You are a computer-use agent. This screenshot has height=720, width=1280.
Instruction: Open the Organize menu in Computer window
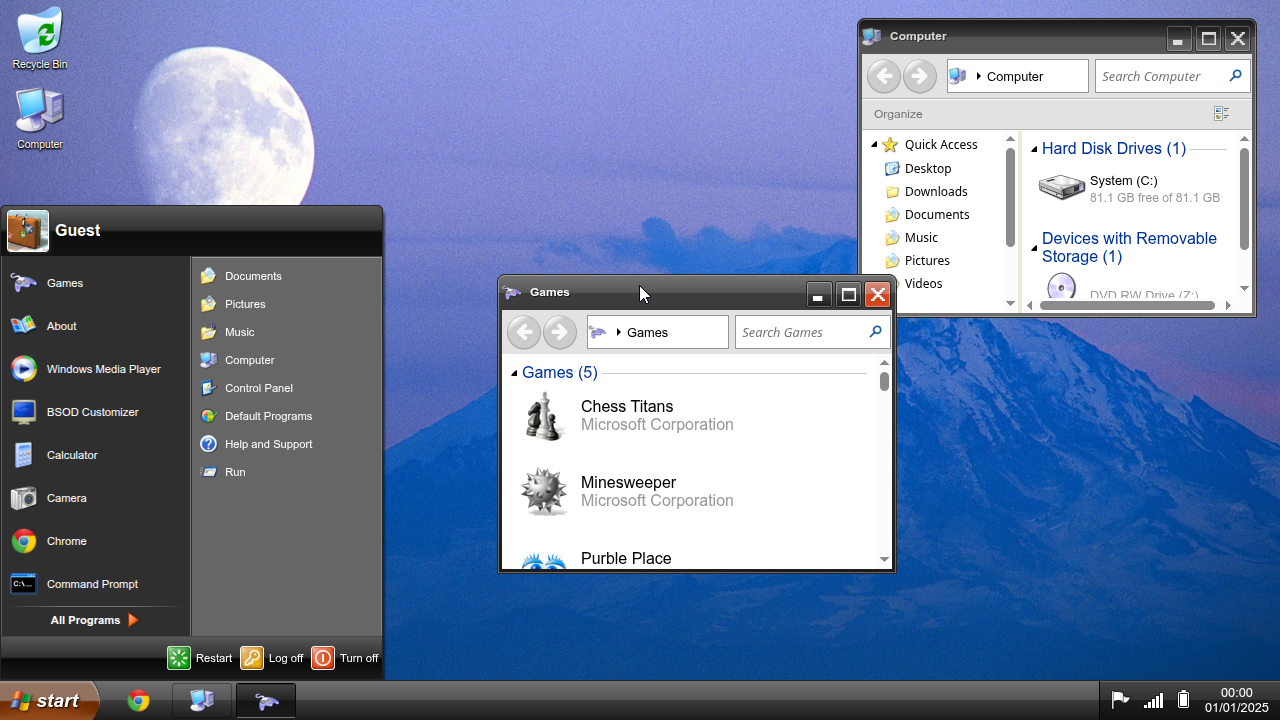coord(897,113)
